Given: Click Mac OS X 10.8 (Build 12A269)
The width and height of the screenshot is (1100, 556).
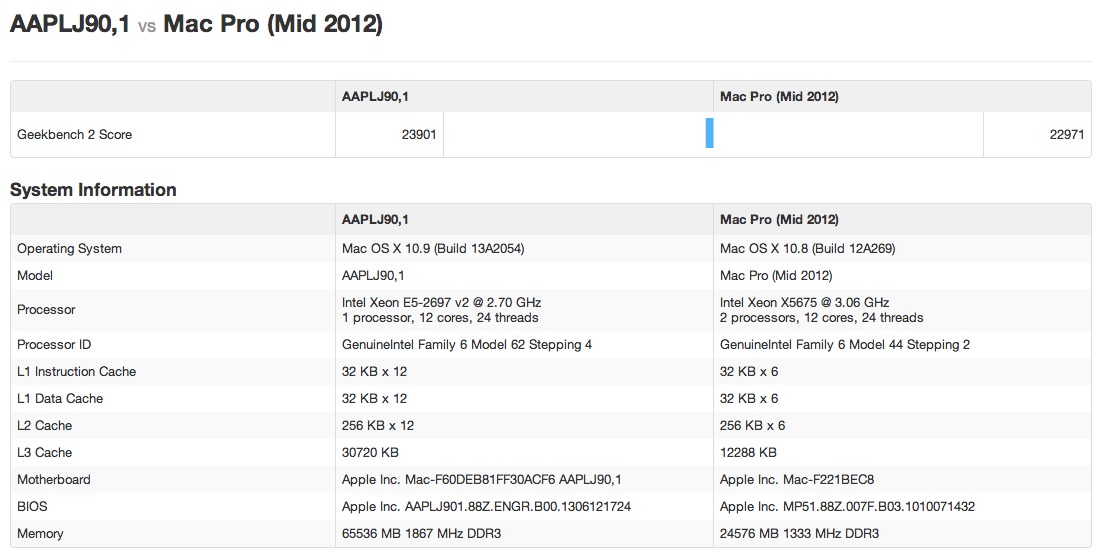Looking at the screenshot, I should tap(807, 249).
